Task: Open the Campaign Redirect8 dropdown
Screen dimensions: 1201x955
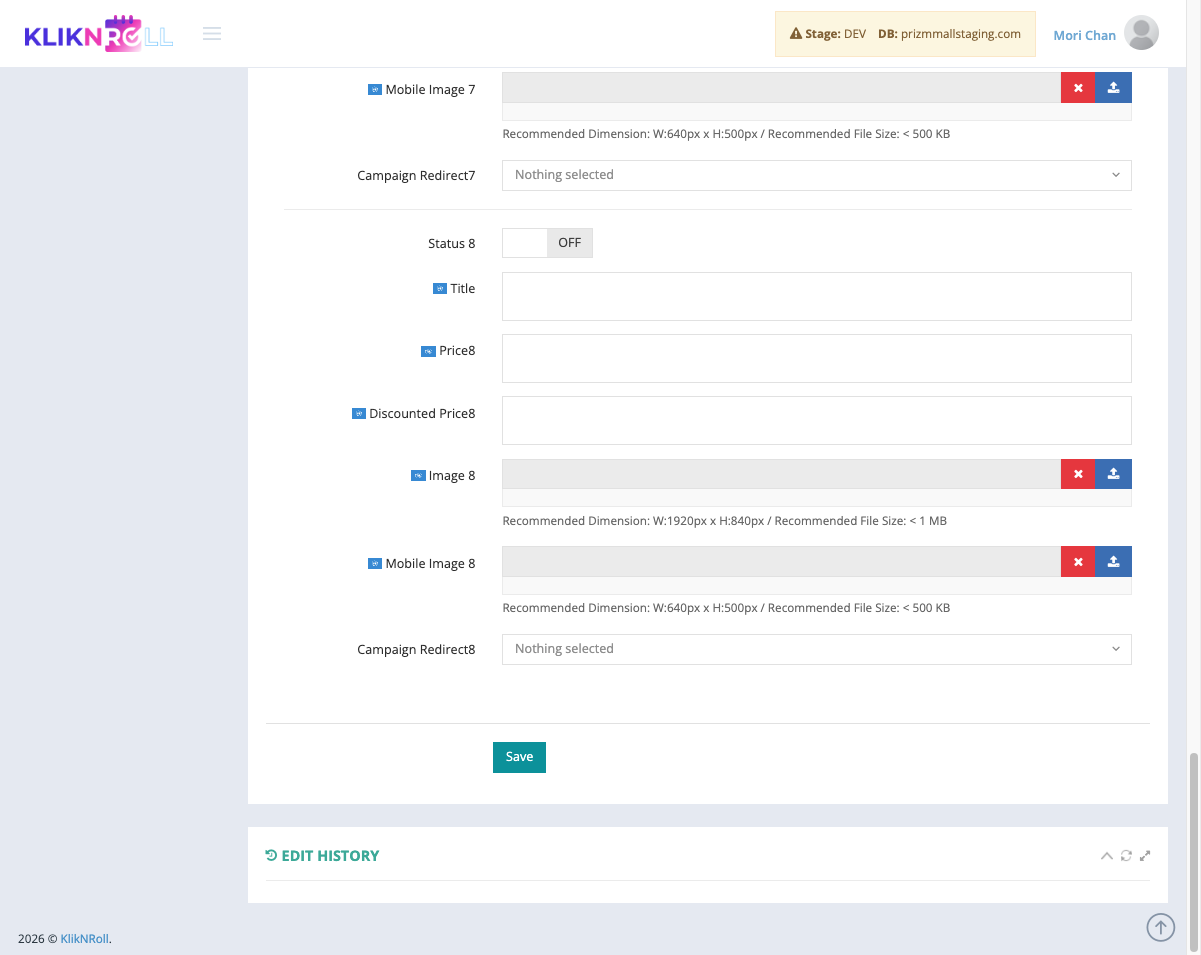Action: pyautogui.click(x=816, y=649)
